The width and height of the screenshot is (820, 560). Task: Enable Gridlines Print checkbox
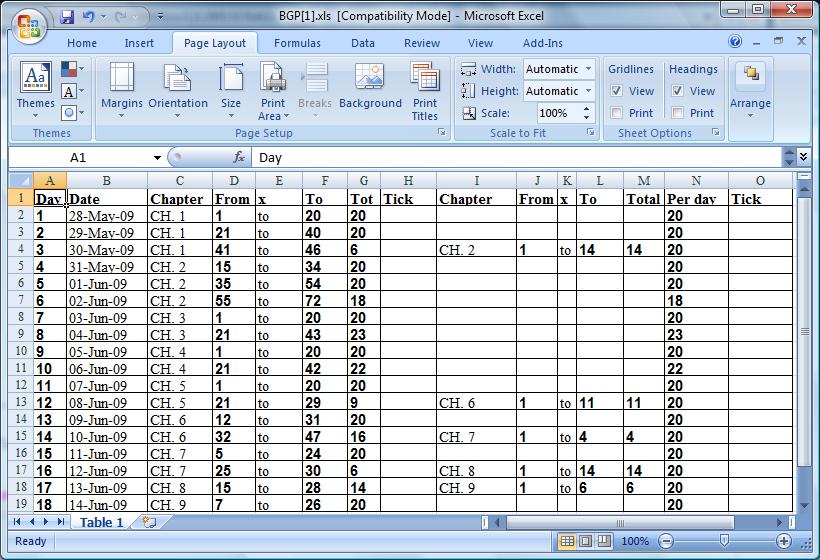(x=617, y=112)
